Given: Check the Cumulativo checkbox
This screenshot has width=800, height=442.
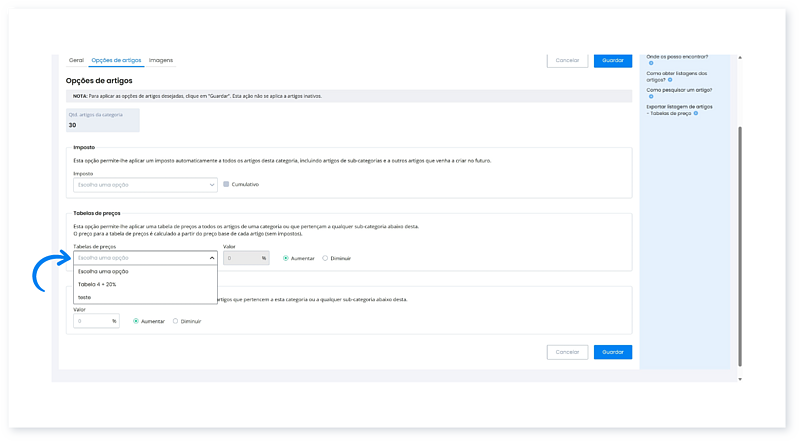Looking at the screenshot, I should pyautogui.click(x=227, y=184).
